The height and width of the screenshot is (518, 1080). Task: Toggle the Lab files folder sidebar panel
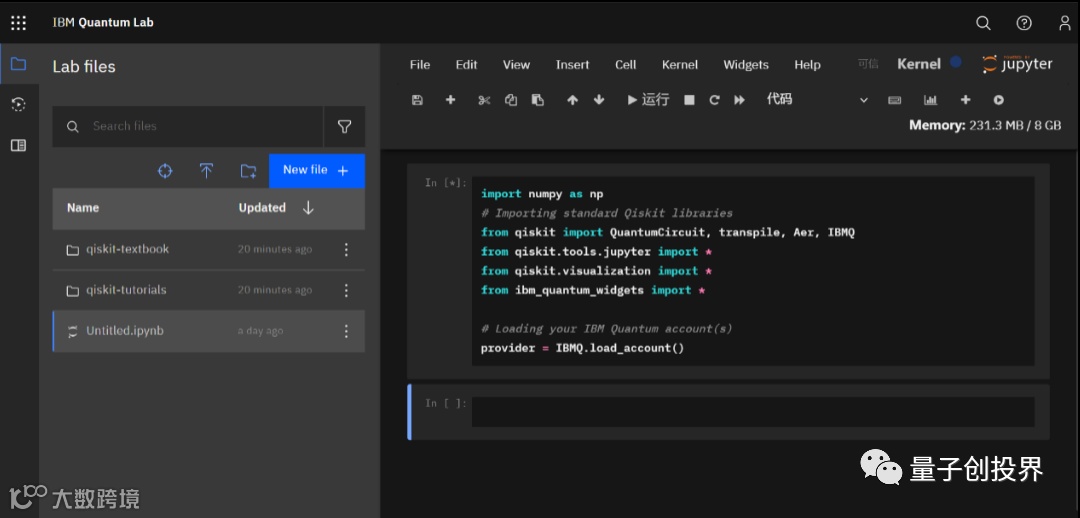(18, 65)
